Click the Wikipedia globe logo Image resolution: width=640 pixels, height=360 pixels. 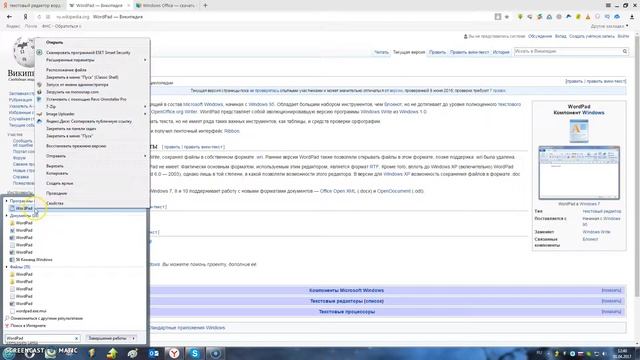[x=24, y=52]
